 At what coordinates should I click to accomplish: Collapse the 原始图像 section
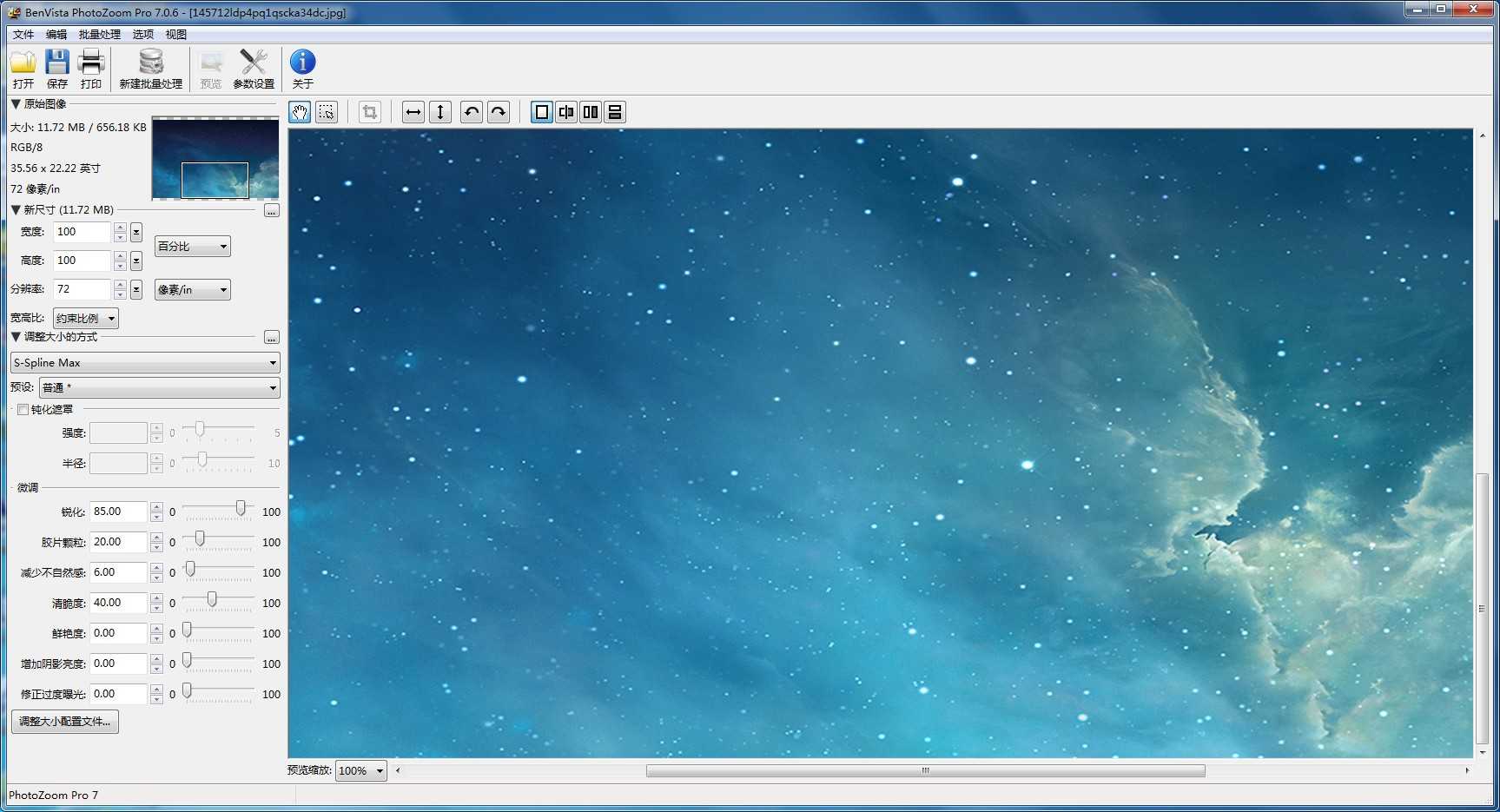(16, 104)
